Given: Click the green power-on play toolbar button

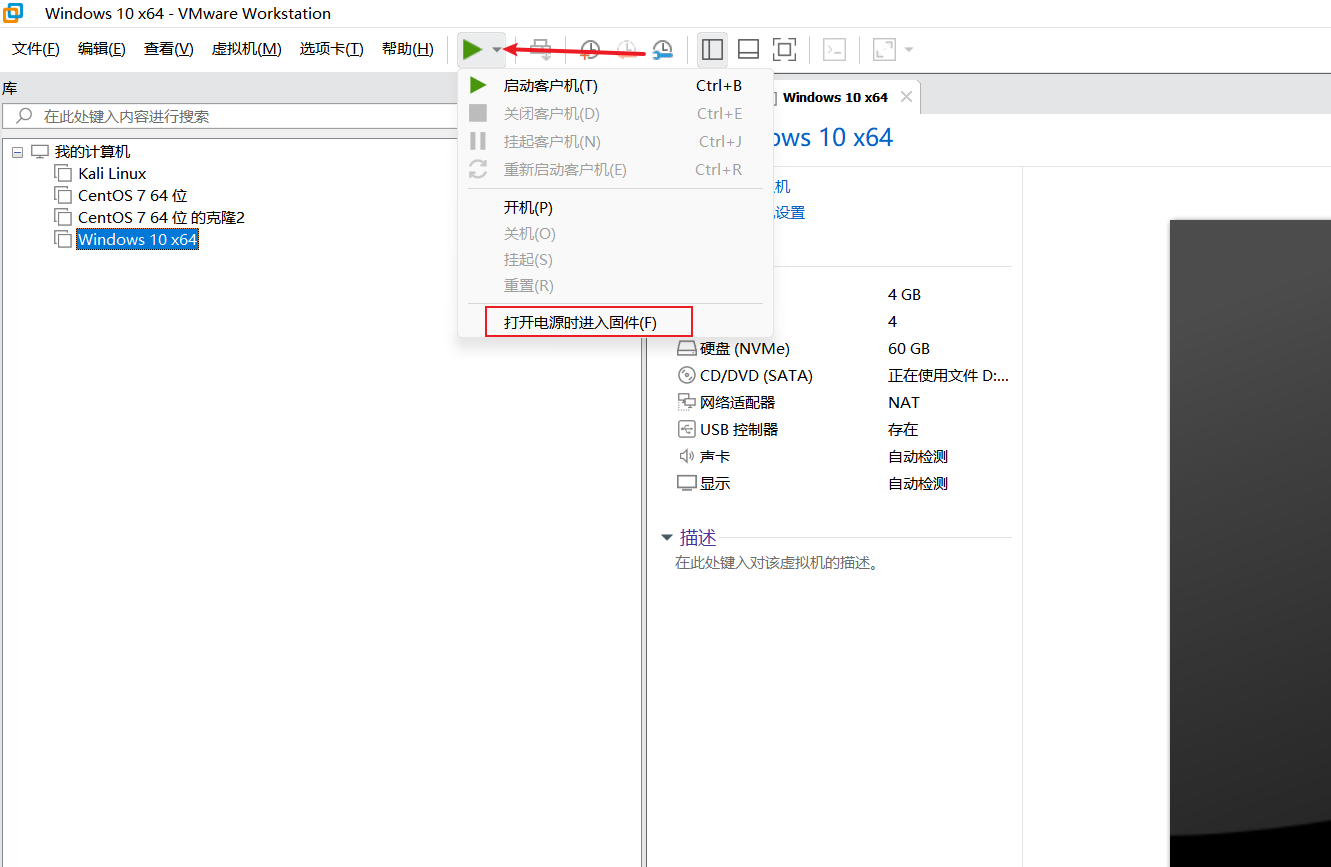Looking at the screenshot, I should [472, 49].
